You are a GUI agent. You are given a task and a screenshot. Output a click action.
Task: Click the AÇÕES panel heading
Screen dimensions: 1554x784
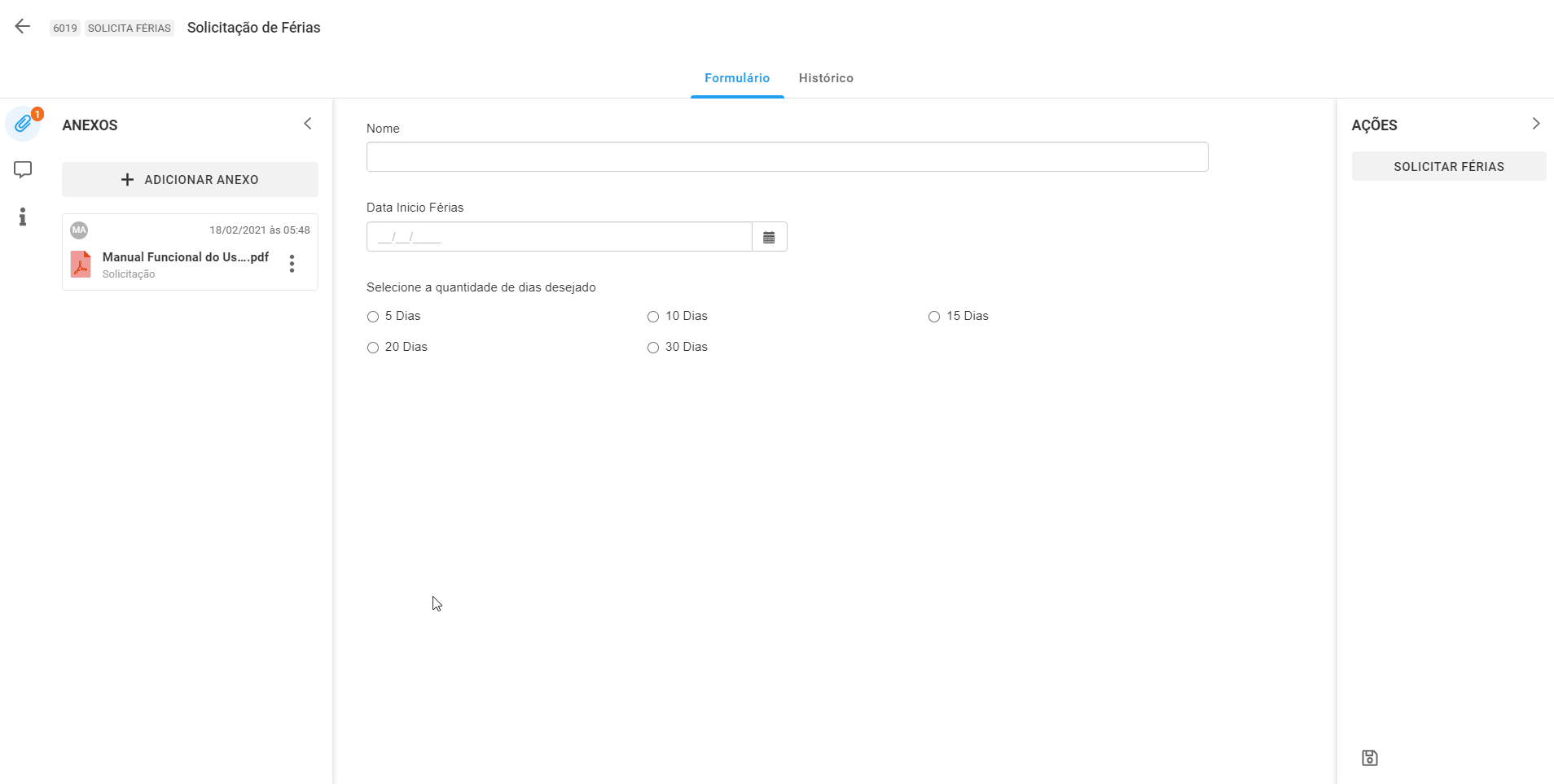click(1375, 125)
